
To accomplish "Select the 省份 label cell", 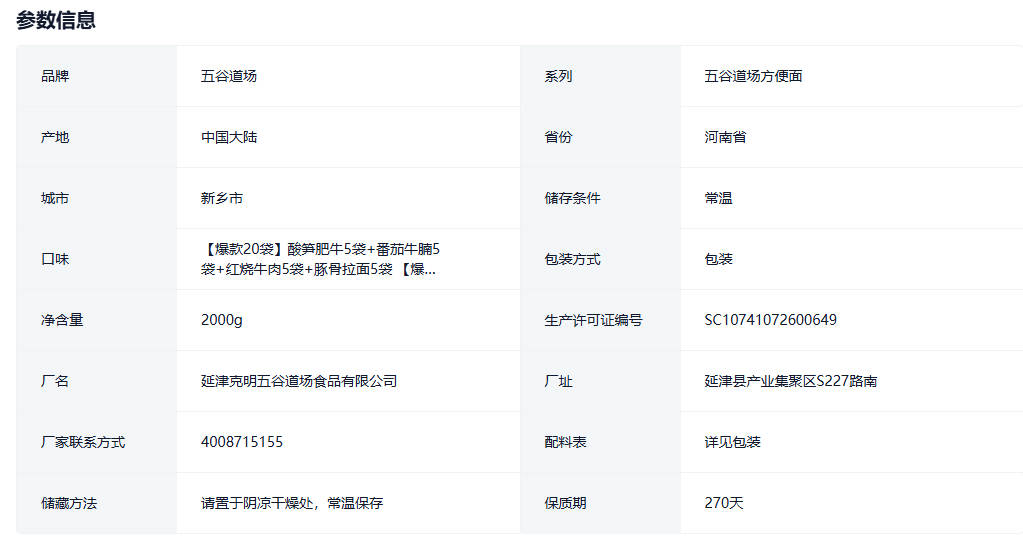I will (x=600, y=137).
